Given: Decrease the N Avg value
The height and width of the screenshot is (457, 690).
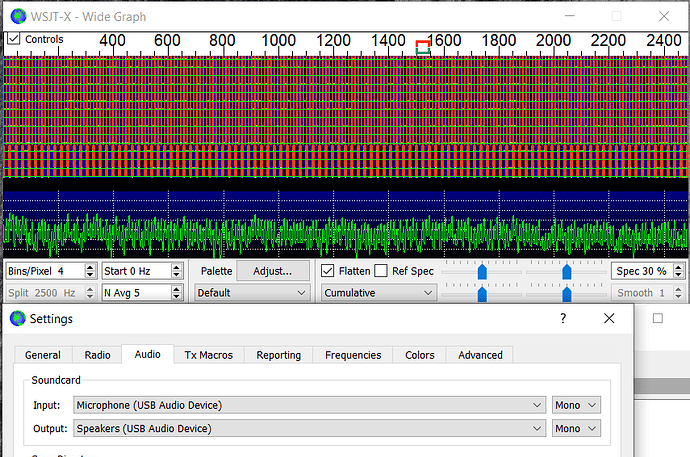Looking at the screenshot, I should (x=176, y=297).
